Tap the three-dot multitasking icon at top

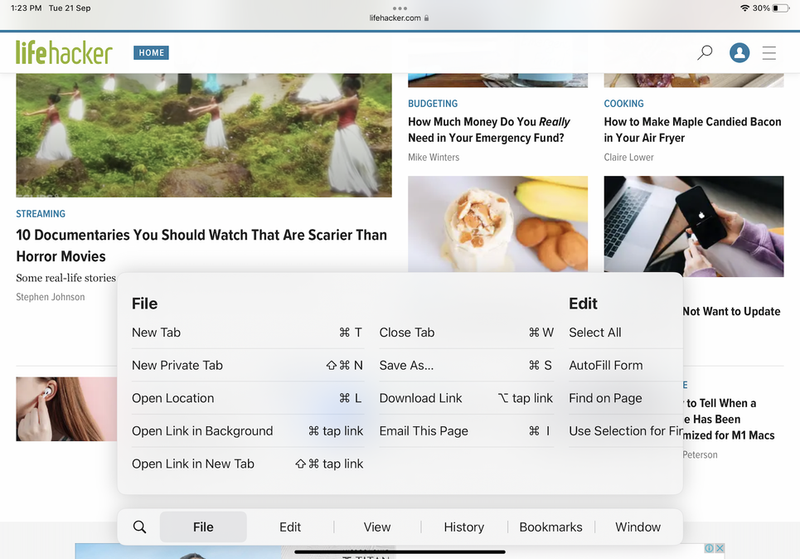[400, 8]
